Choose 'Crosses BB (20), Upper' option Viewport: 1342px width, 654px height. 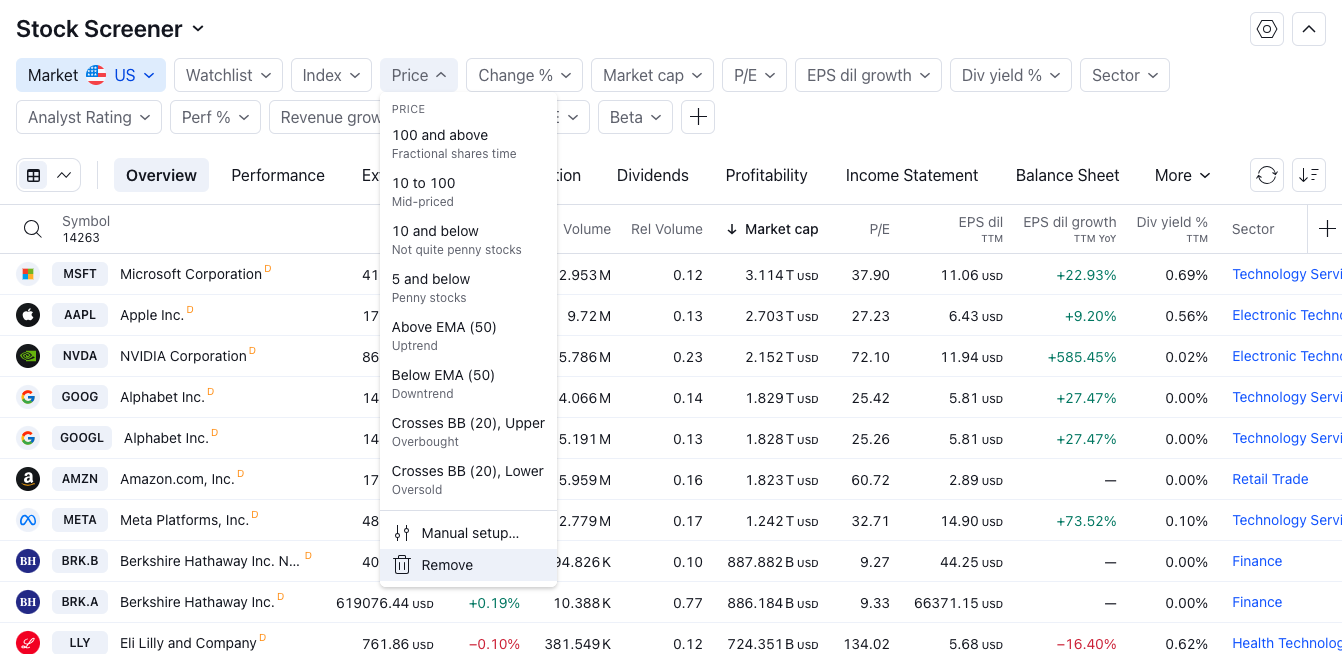(468, 432)
